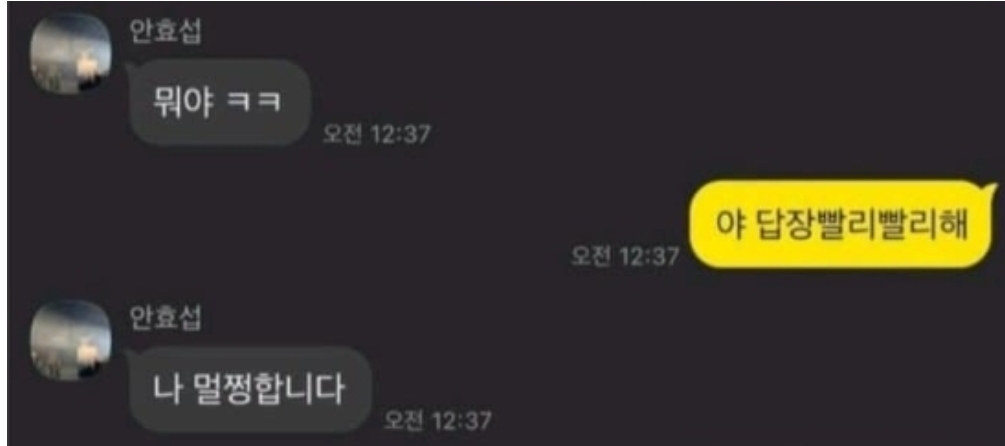Select the yellow 야 답장빨리빨리해 bubble
This screenshot has height=446, width=1005.
[842, 224]
